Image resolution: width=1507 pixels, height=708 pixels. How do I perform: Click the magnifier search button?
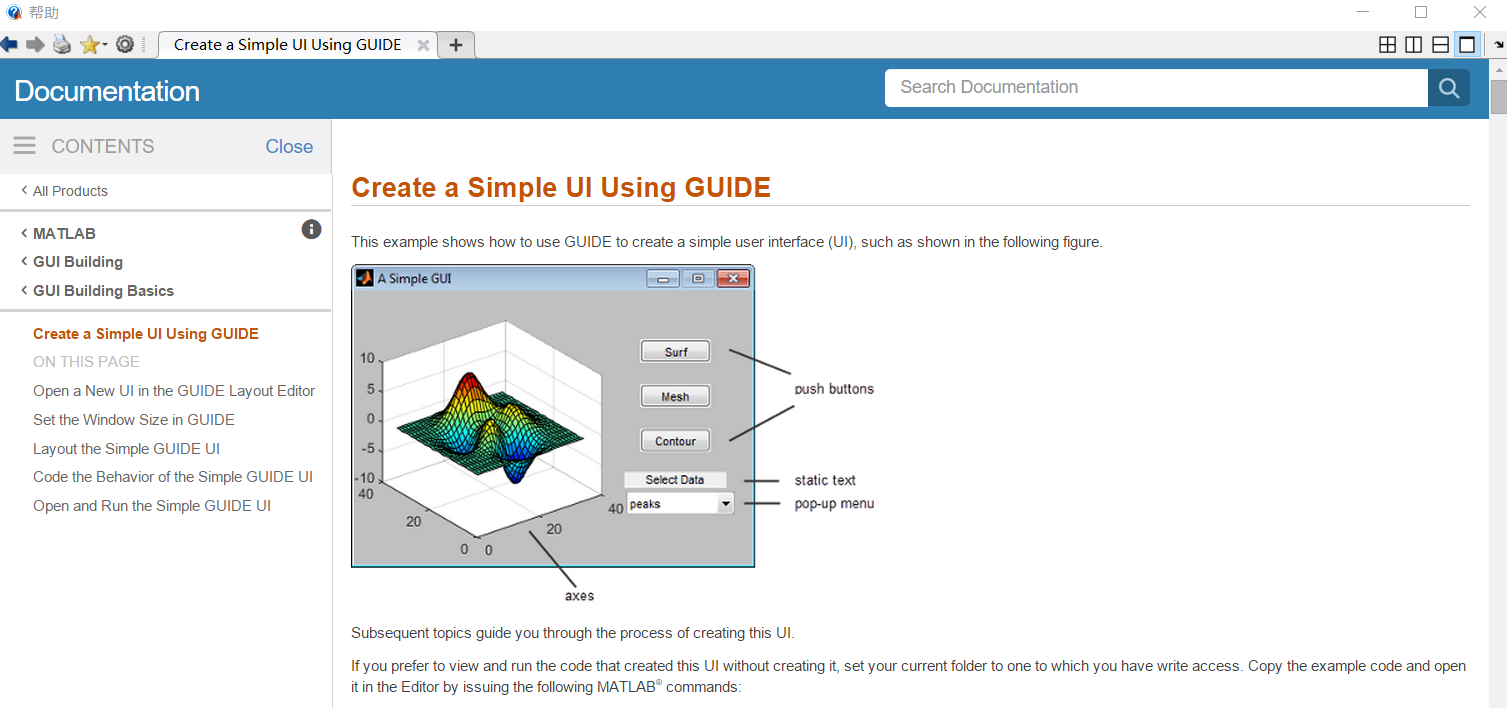1449,88
